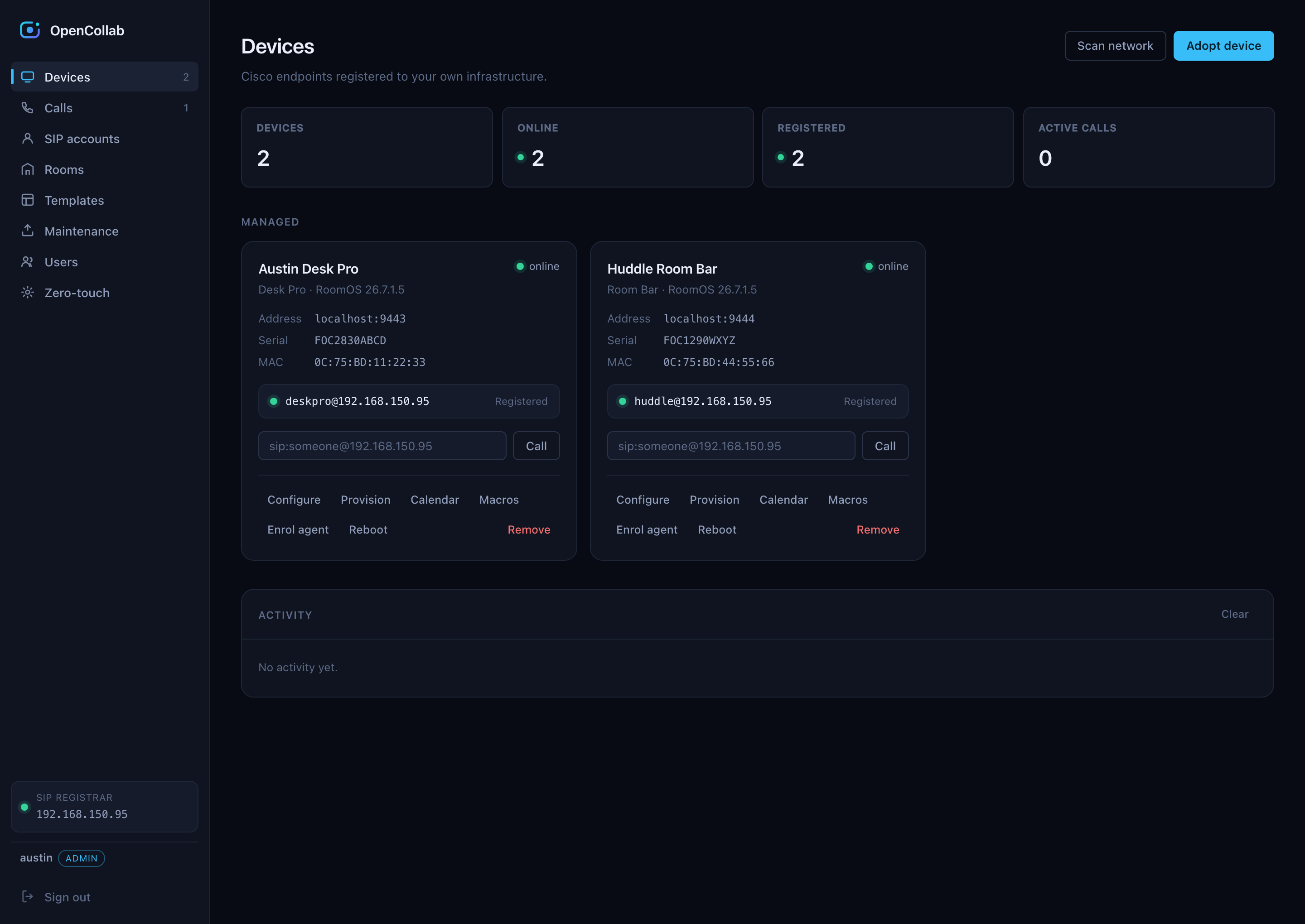Viewport: 1305px width, 924px height.
Task: Click the ADMIN role badge
Action: coord(82,858)
